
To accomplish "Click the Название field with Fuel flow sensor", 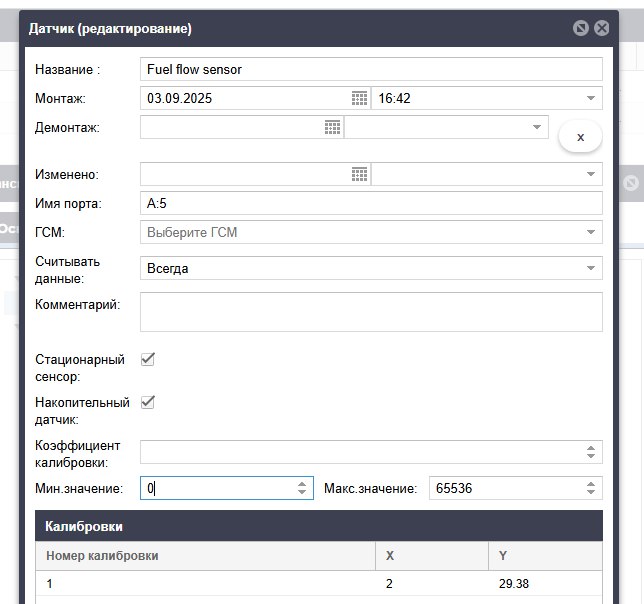I will pyautogui.click(x=370, y=69).
